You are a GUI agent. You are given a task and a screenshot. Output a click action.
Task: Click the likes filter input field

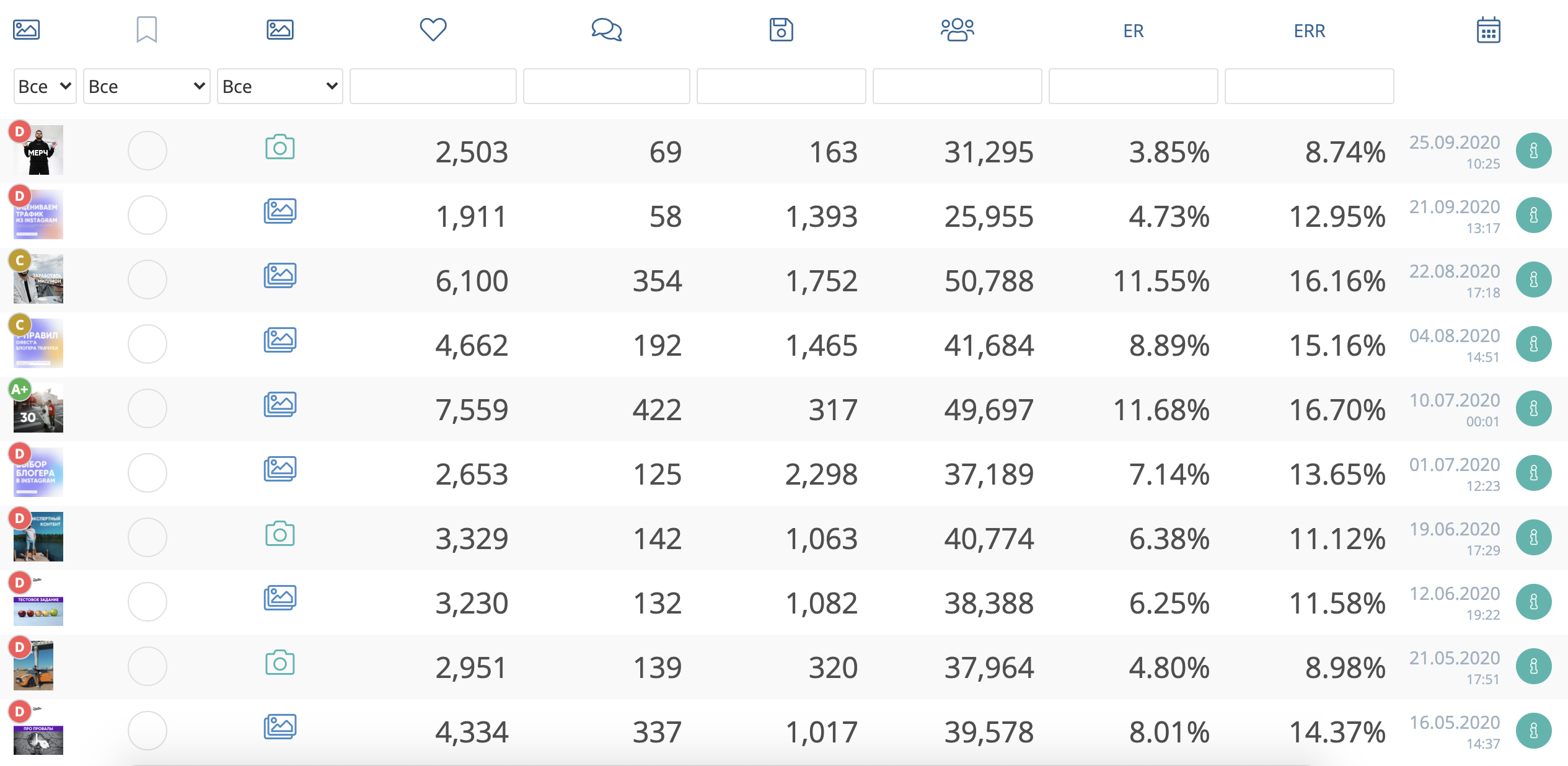click(433, 86)
